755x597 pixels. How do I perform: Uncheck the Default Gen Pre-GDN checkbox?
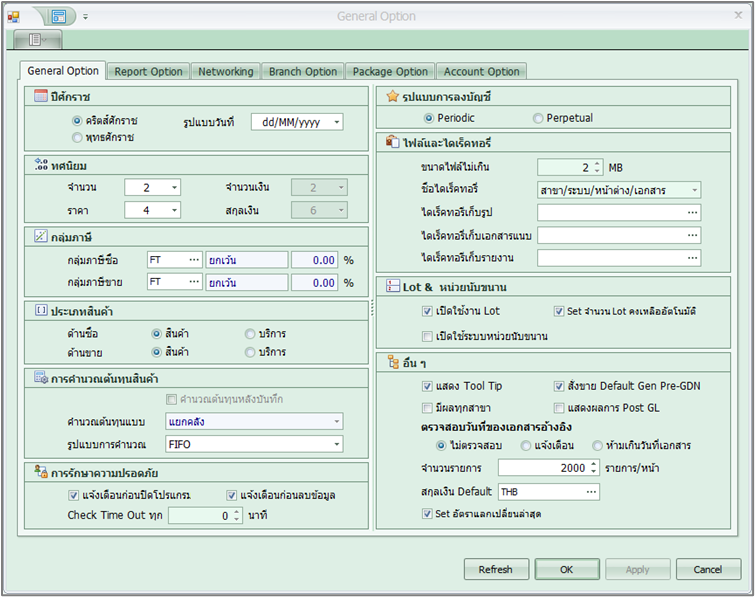[x=560, y=386]
